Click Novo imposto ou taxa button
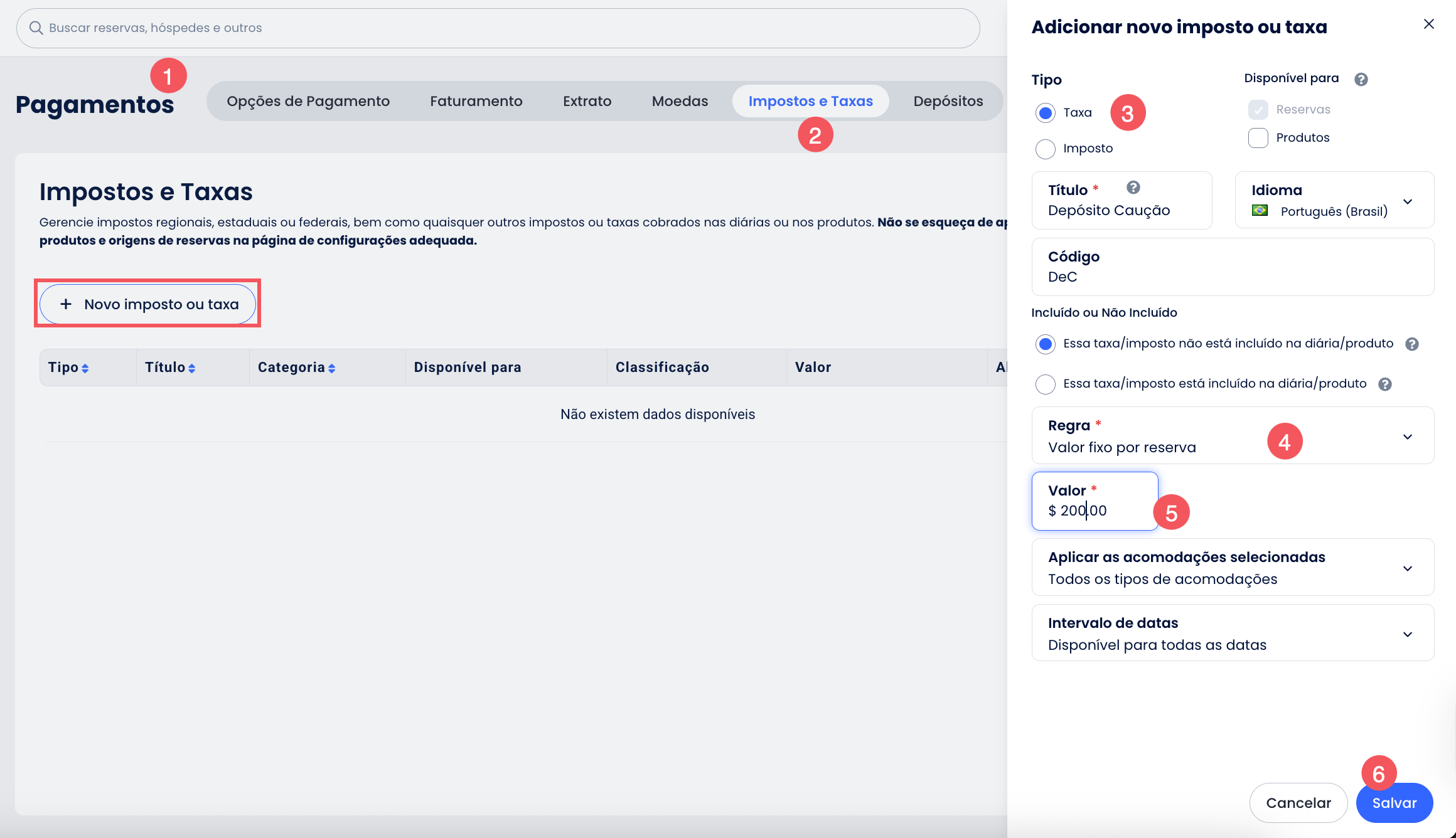The image size is (1456, 838). [148, 304]
